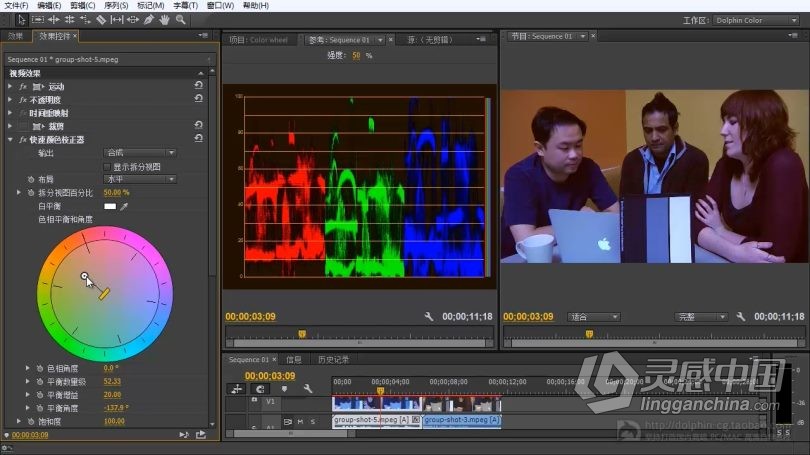Viewport: 810px width, 455px height.
Task: Toggle fx on 运动 effect
Action: pos(23,86)
